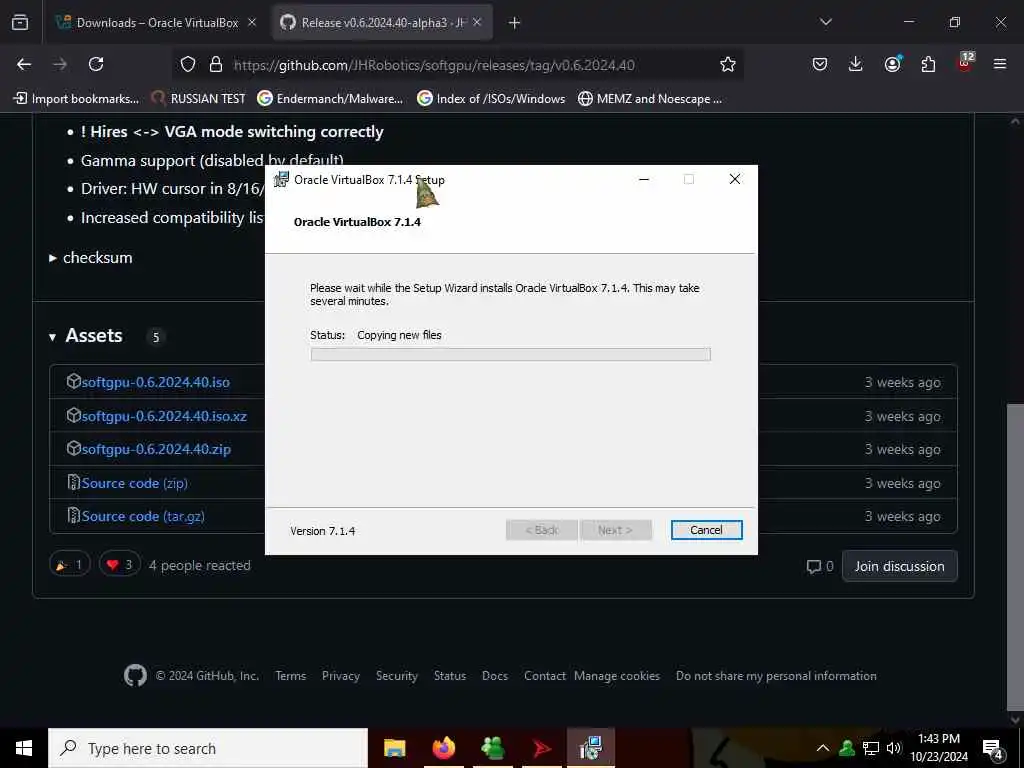The height and width of the screenshot is (768, 1024).
Task: Open the Windows Start menu
Action: (24, 748)
